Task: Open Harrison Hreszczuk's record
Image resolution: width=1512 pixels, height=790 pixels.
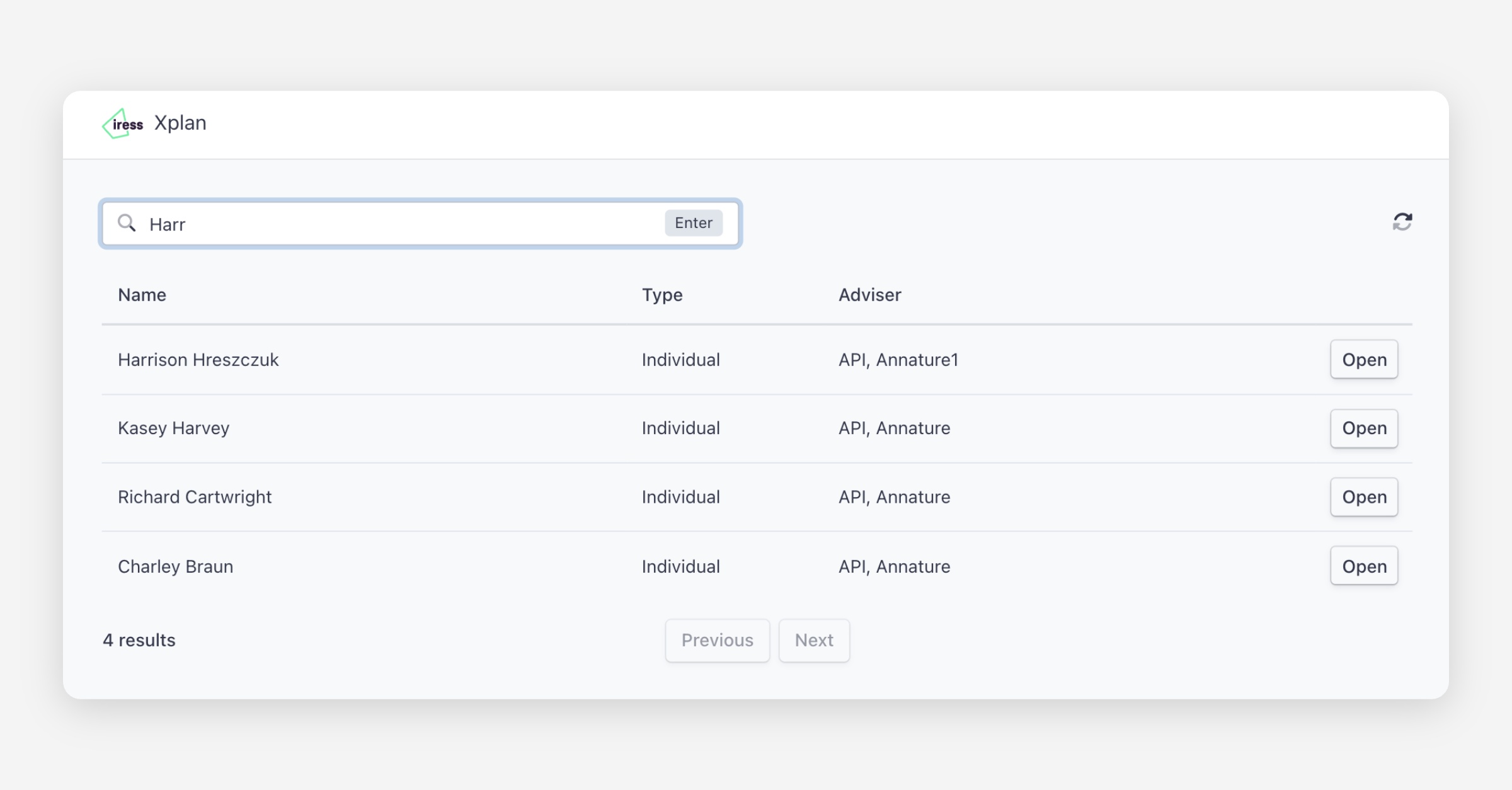Action: [x=1363, y=360]
